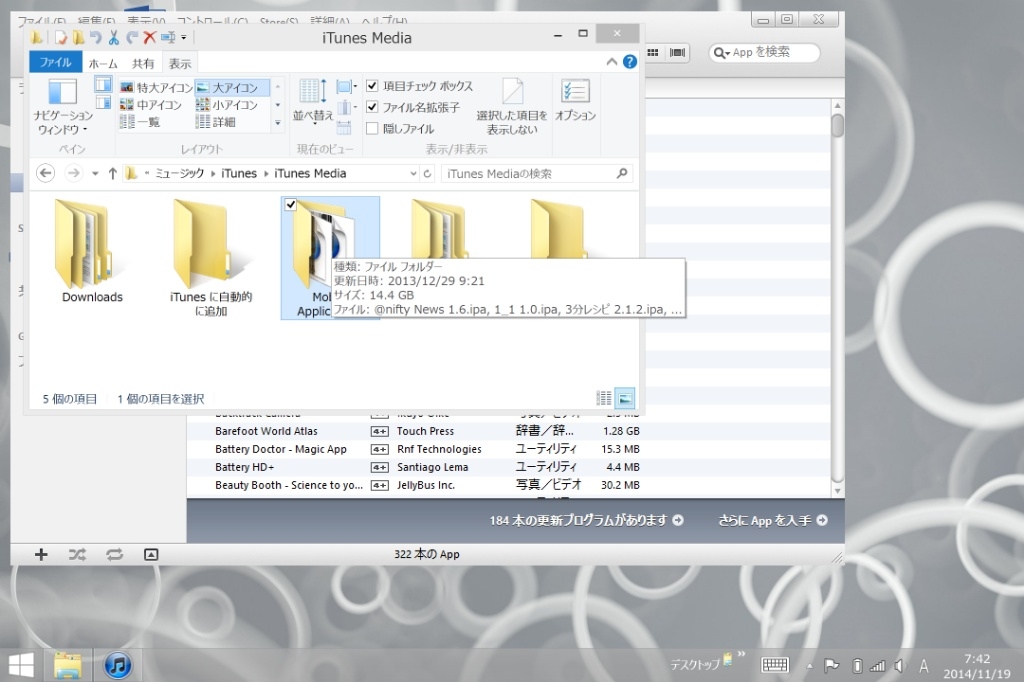Open address bar history dropdown
The width and height of the screenshot is (1024, 682).
413,173
